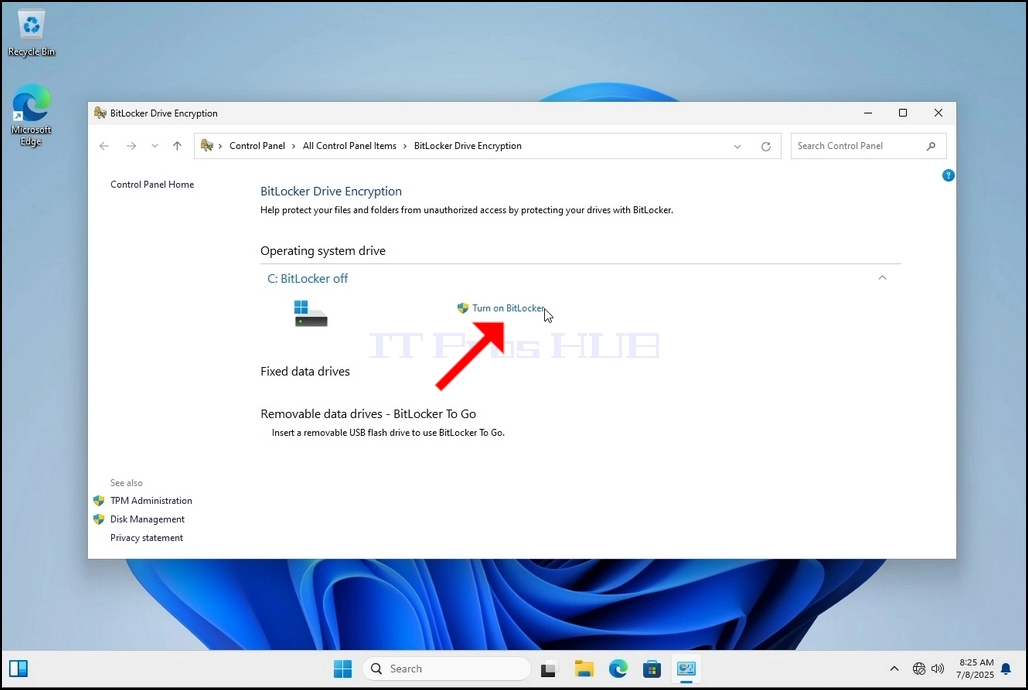Select BitLocker Drive Encryption breadcrumb

coord(467,146)
